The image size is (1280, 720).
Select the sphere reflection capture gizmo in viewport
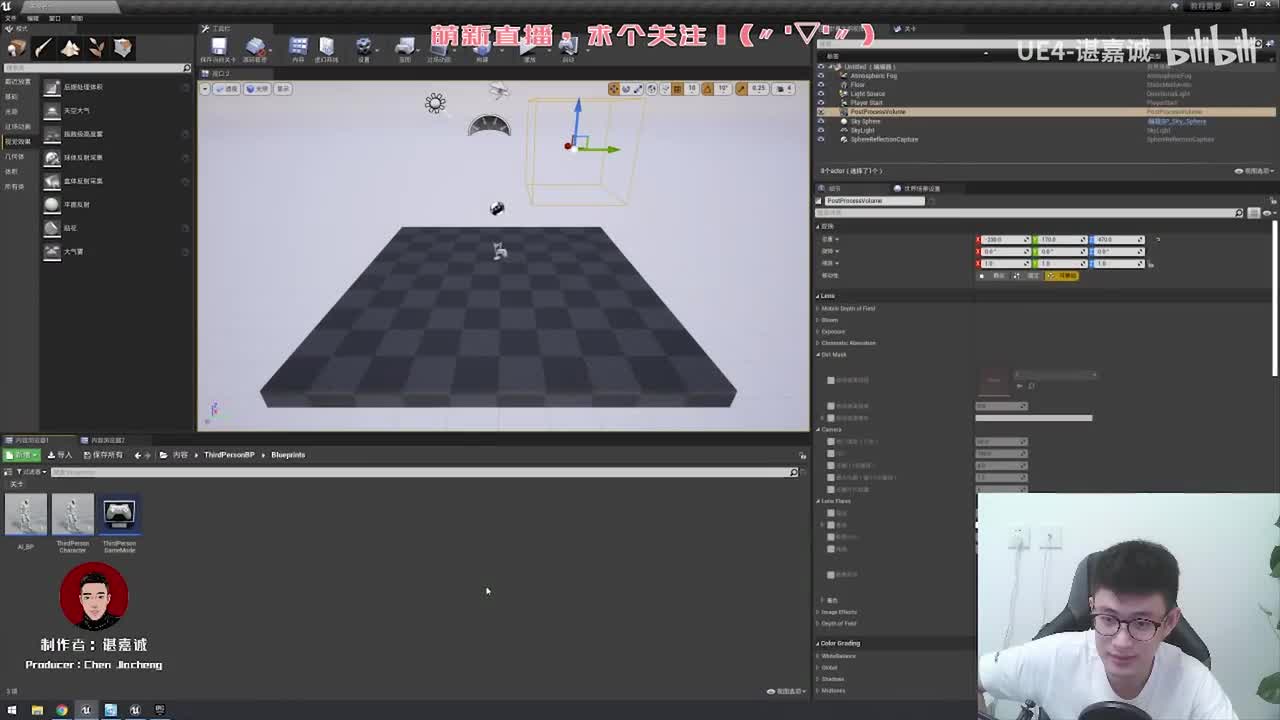(x=497, y=208)
